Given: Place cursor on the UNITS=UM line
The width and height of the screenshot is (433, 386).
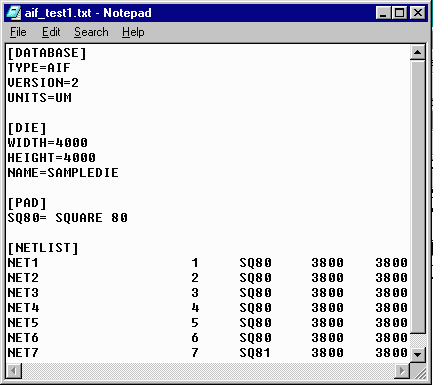Looking at the screenshot, I should click(40, 98).
